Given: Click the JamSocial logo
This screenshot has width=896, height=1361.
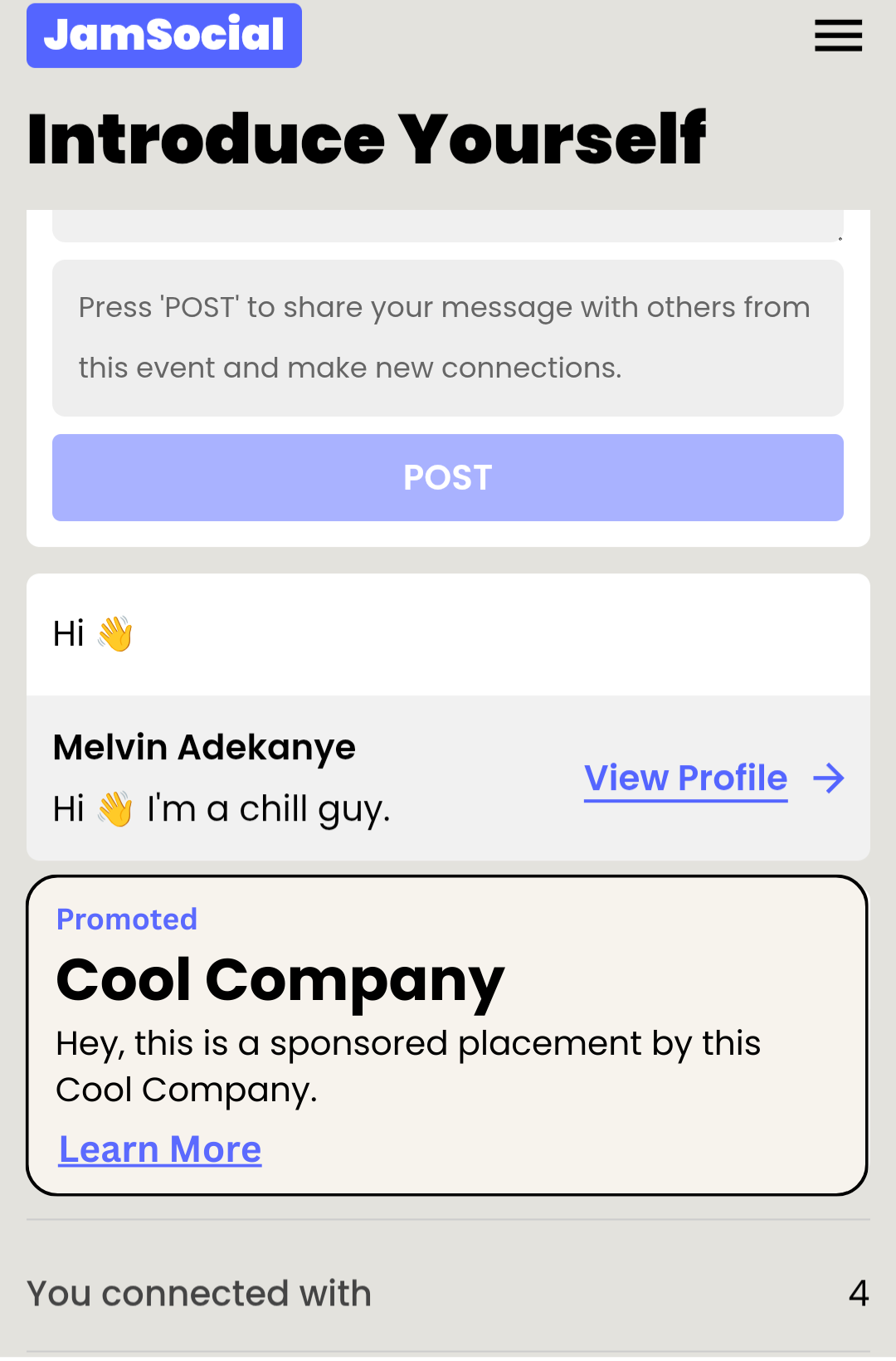Looking at the screenshot, I should [x=164, y=36].
